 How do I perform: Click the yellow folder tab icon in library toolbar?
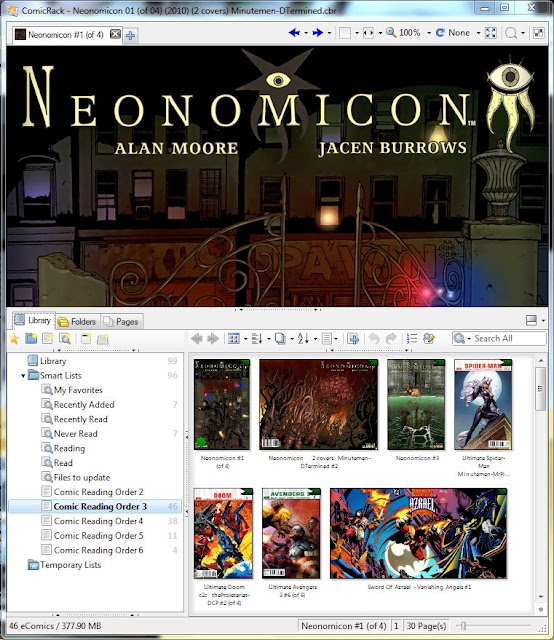(x=102, y=338)
